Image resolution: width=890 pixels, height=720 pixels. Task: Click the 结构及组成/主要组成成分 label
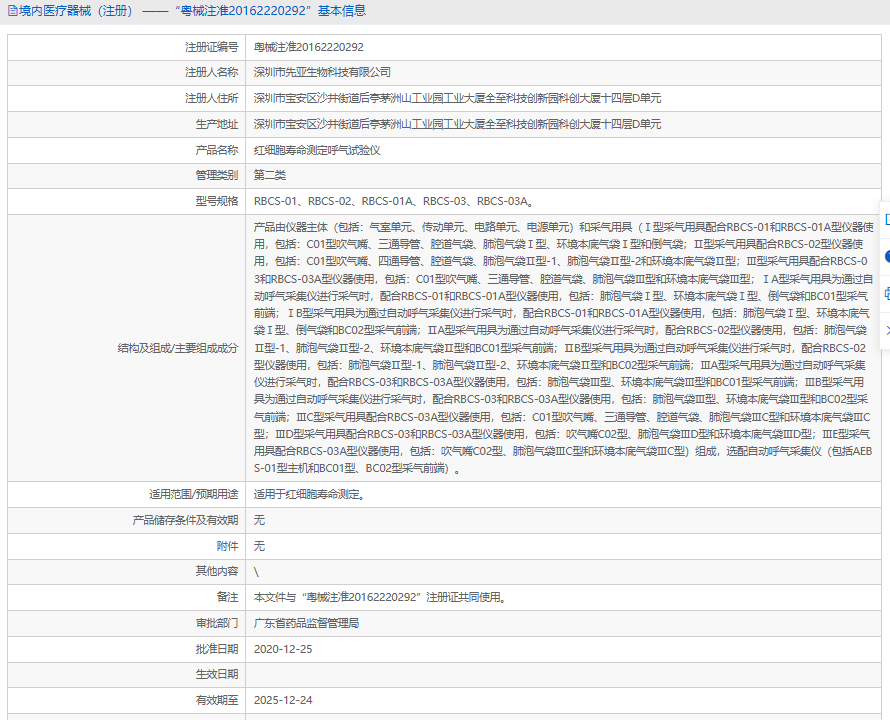click(178, 348)
